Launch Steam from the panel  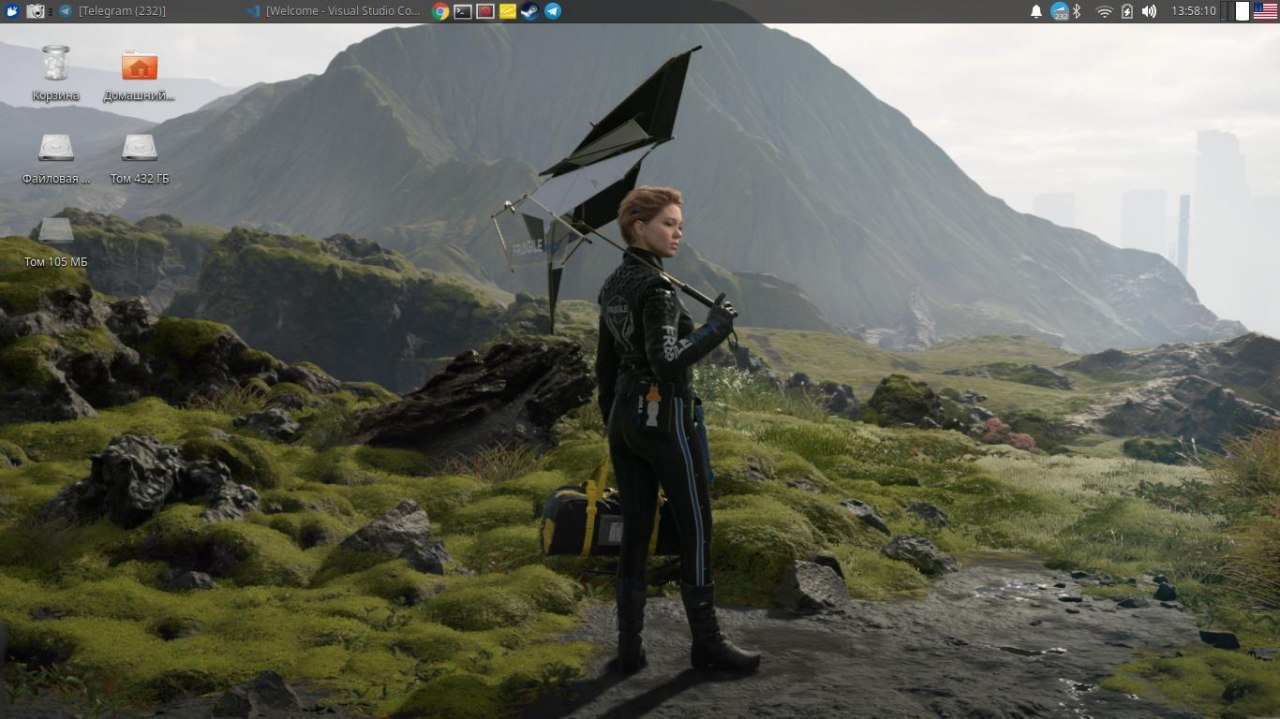point(529,11)
